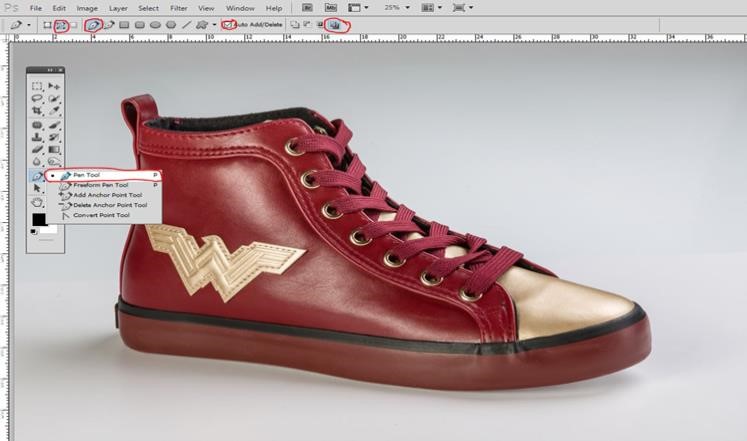Choose Convert Point Tool

click(x=104, y=215)
